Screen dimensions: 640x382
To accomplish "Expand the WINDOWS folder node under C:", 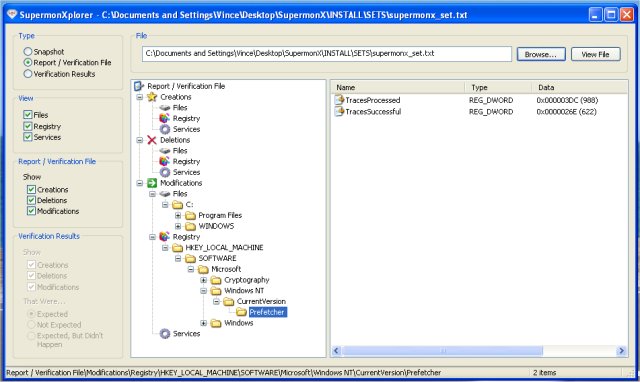I will [x=178, y=226].
